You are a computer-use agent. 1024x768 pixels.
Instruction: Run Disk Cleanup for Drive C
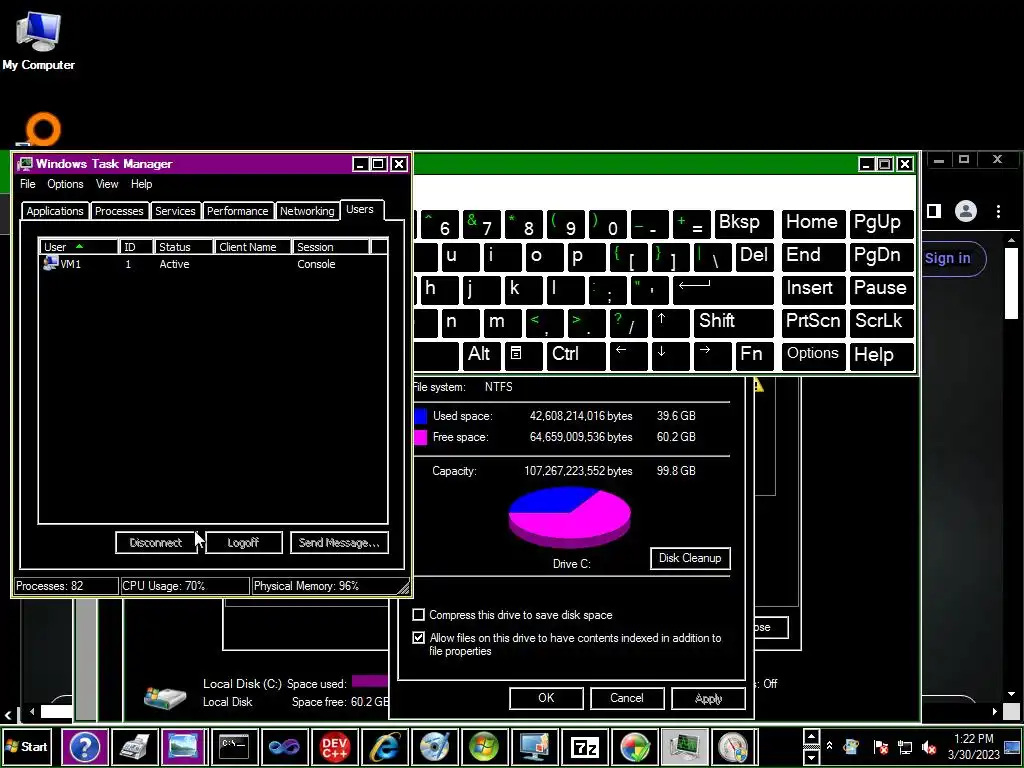690,558
